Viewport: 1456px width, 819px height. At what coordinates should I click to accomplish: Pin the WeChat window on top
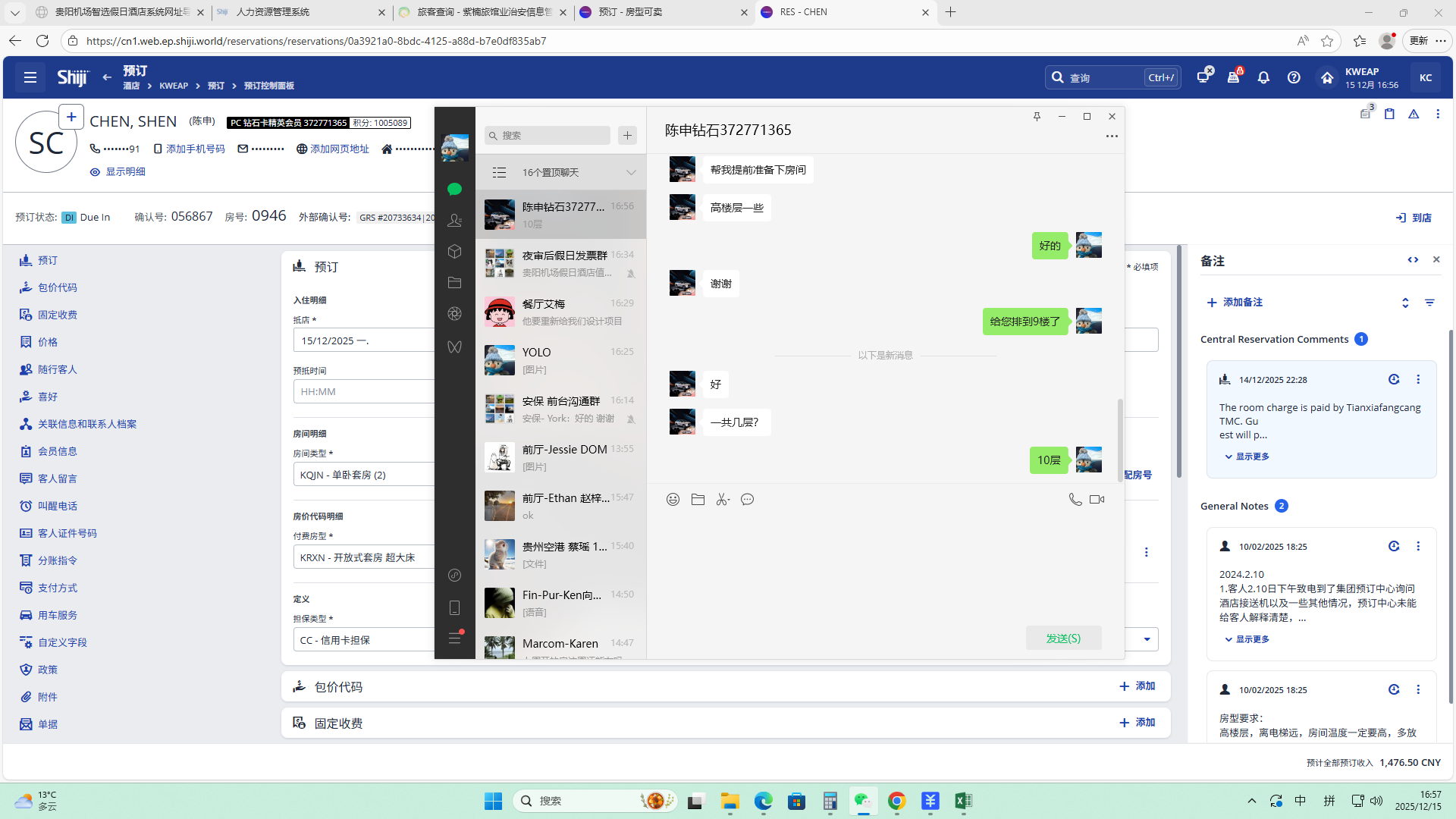[1037, 116]
